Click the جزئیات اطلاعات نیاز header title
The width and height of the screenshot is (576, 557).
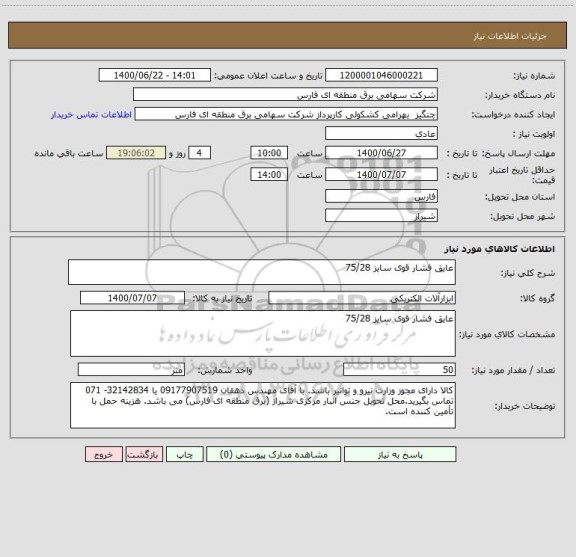(510, 36)
